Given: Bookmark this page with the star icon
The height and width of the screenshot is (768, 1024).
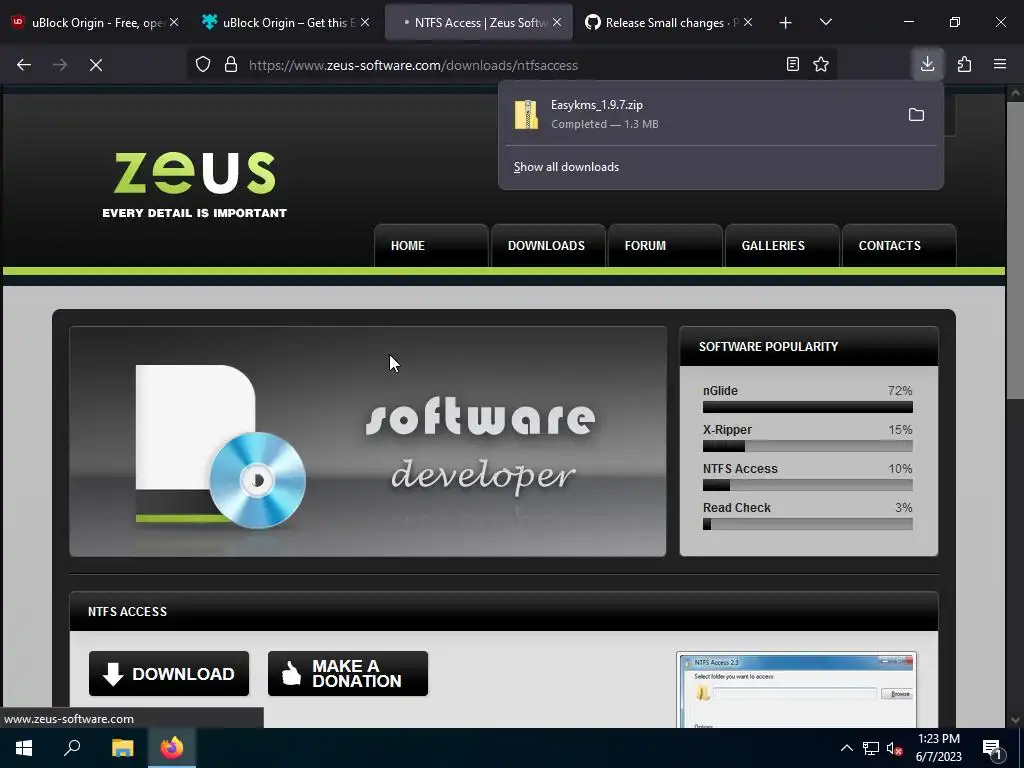Looking at the screenshot, I should coord(821,64).
